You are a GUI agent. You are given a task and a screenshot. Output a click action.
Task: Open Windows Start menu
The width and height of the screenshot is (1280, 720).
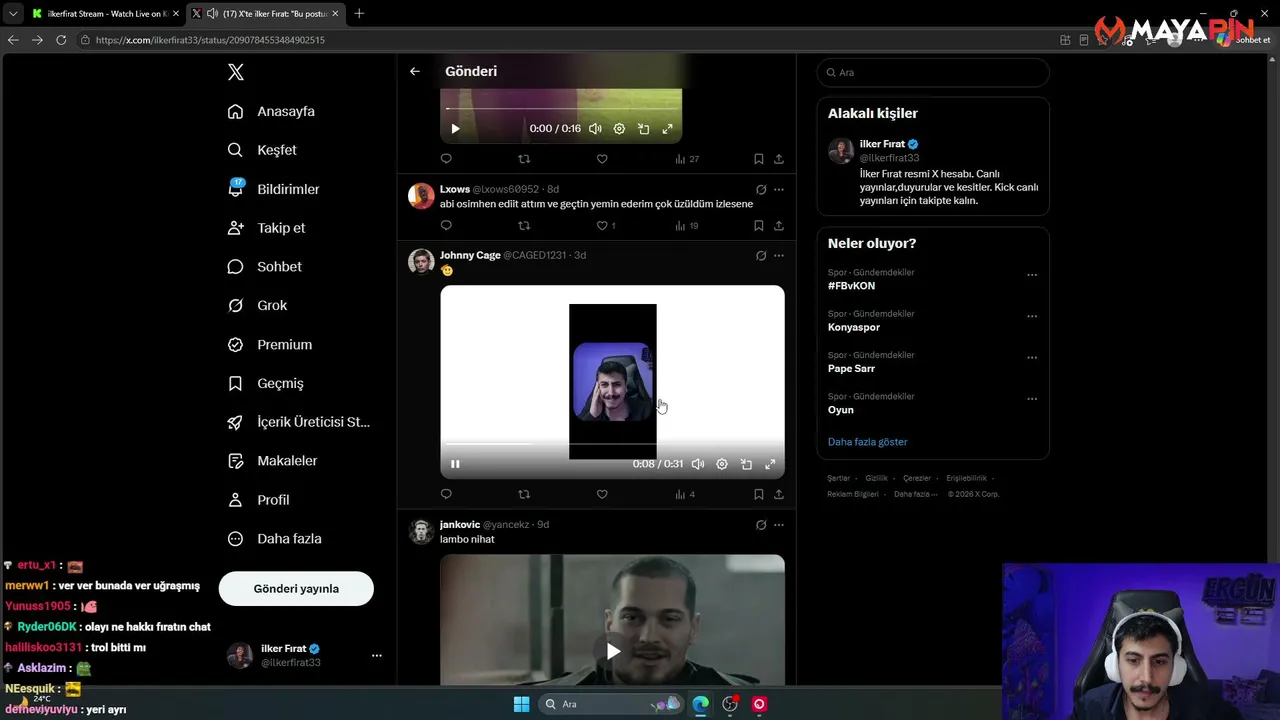click(x=521, y=704)
